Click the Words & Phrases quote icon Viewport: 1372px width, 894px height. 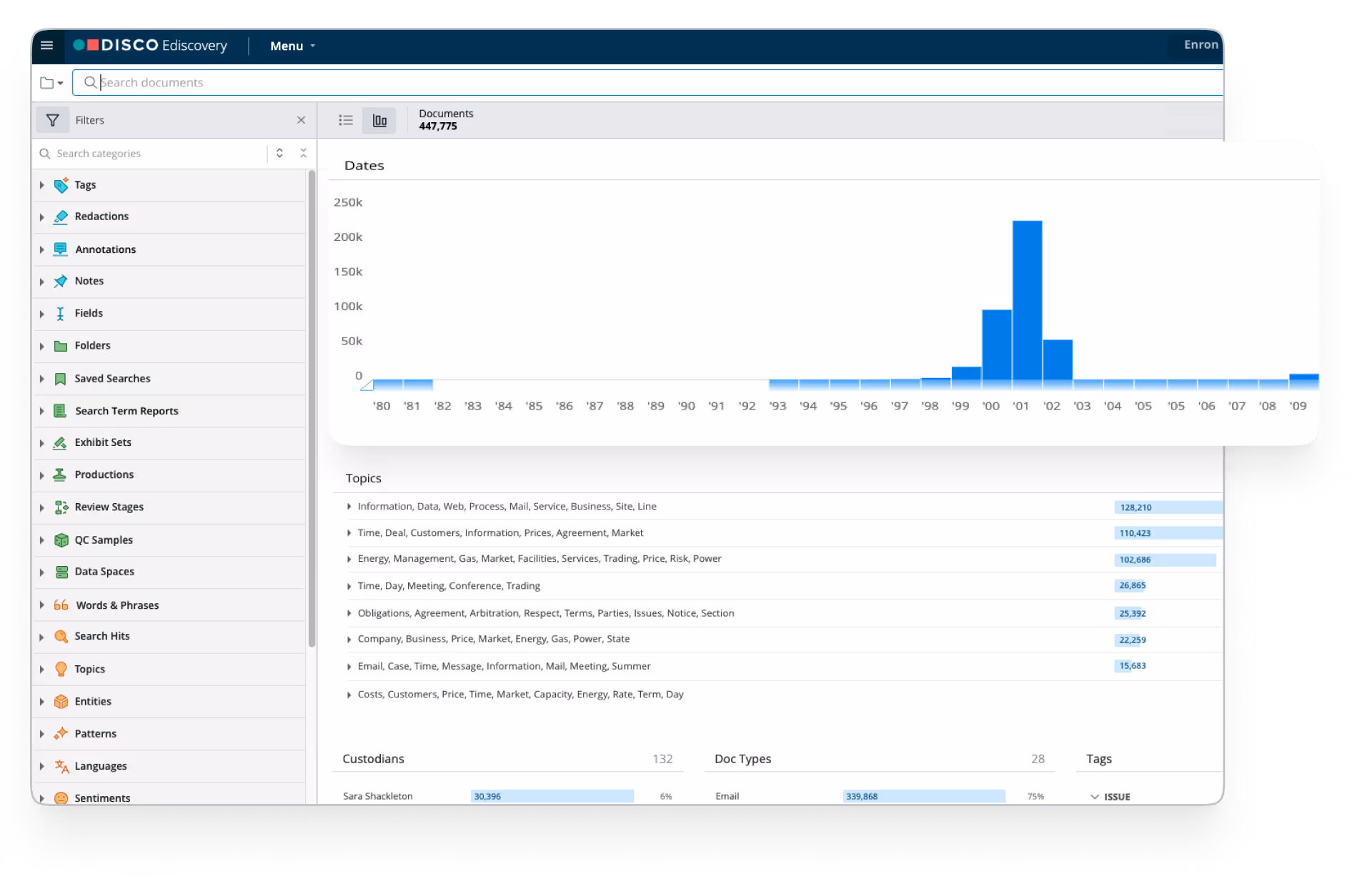point(61,605)
